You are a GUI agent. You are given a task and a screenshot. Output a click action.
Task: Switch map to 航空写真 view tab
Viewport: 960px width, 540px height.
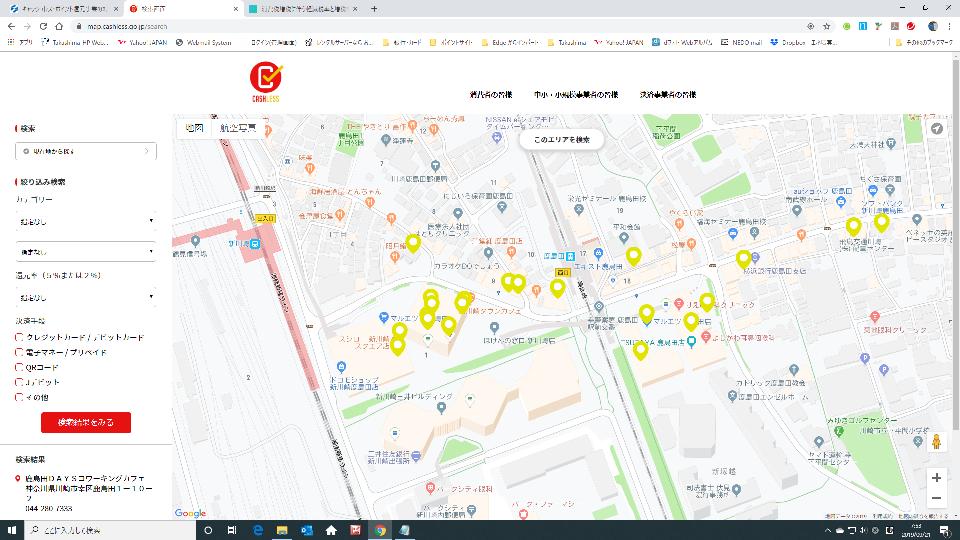tap(238, 128)
